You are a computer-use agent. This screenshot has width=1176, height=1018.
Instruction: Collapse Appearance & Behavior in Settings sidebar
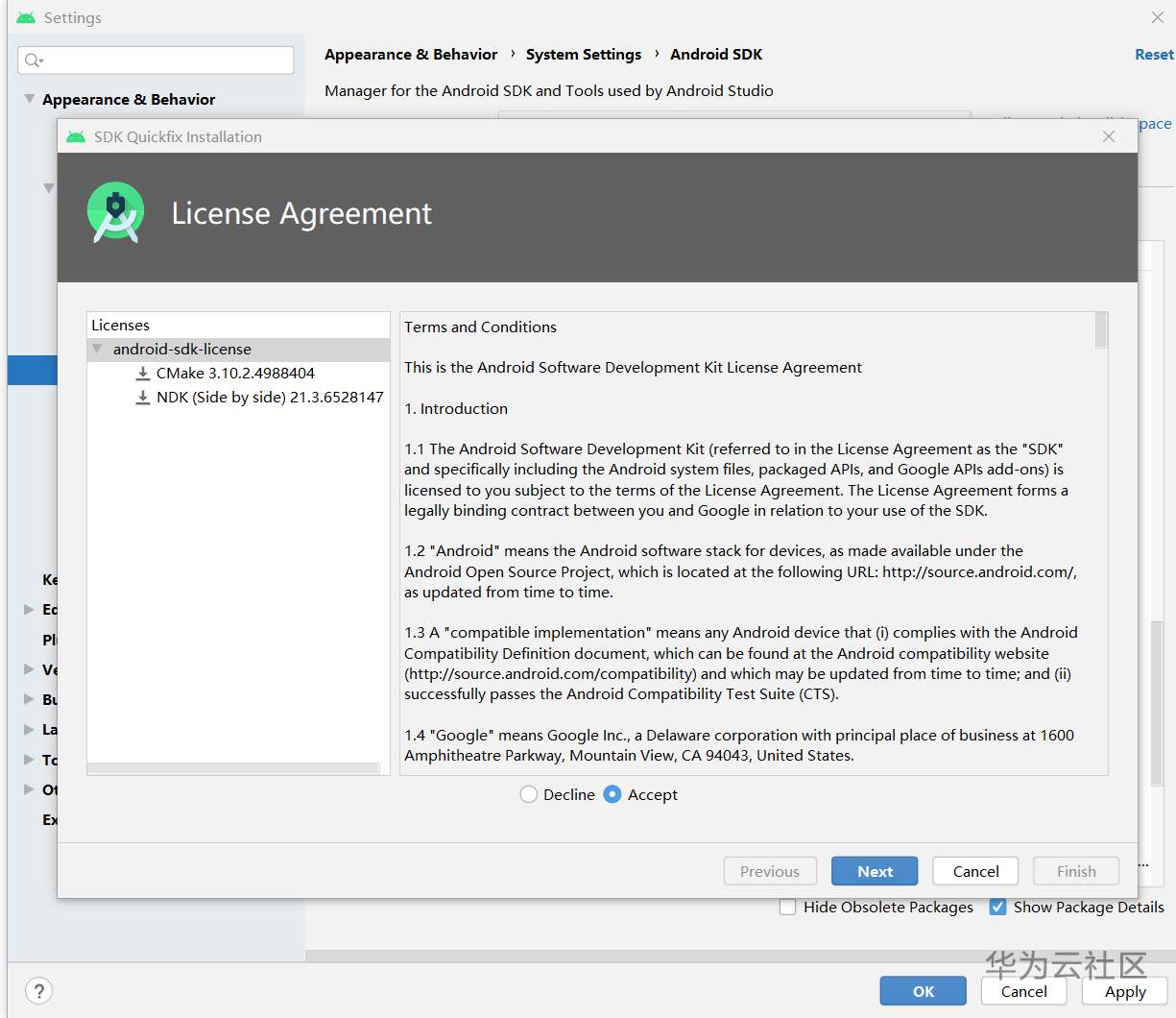pyautogui.click(x=30, y=99)
